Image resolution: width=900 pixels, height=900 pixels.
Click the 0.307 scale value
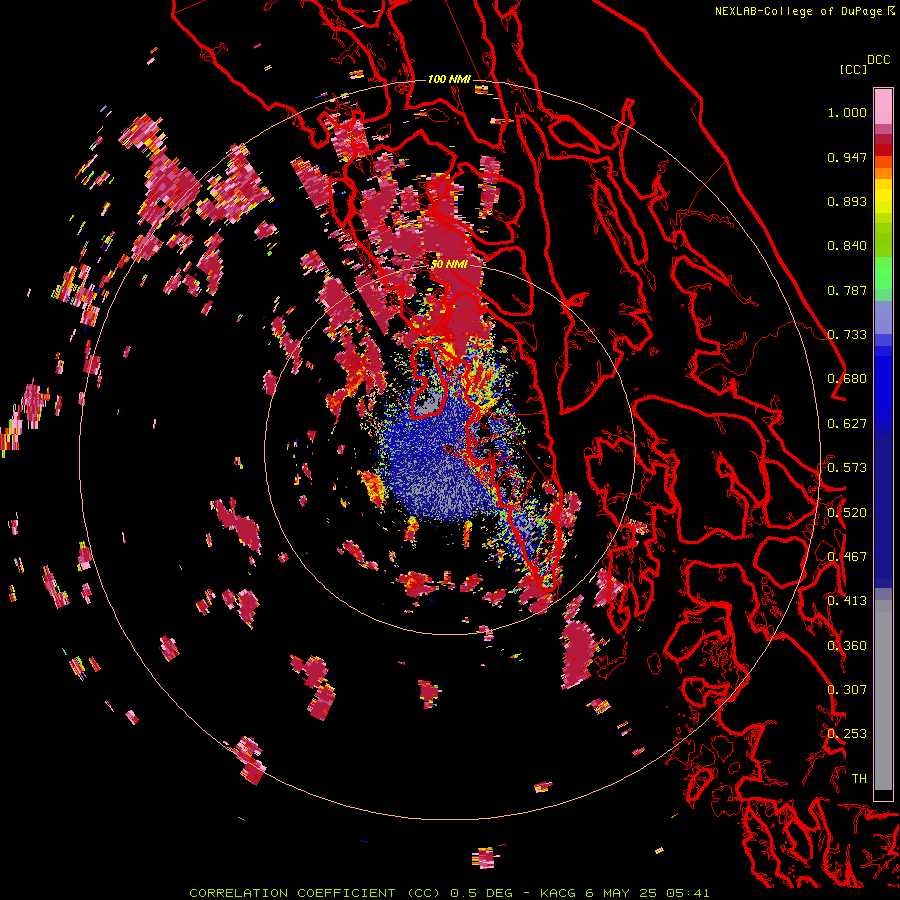847,690
